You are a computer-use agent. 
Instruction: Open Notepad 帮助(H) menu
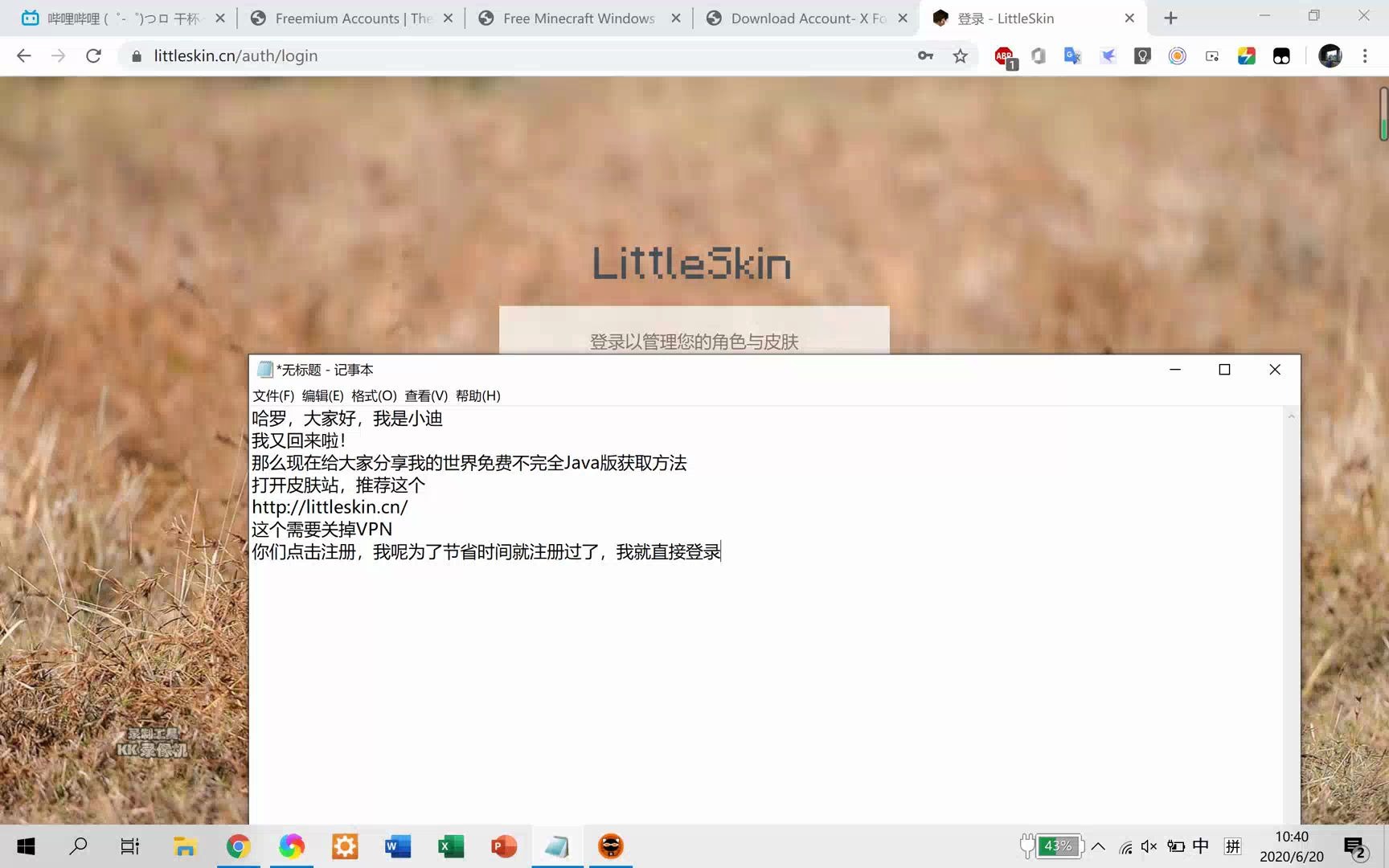point(477,395)
